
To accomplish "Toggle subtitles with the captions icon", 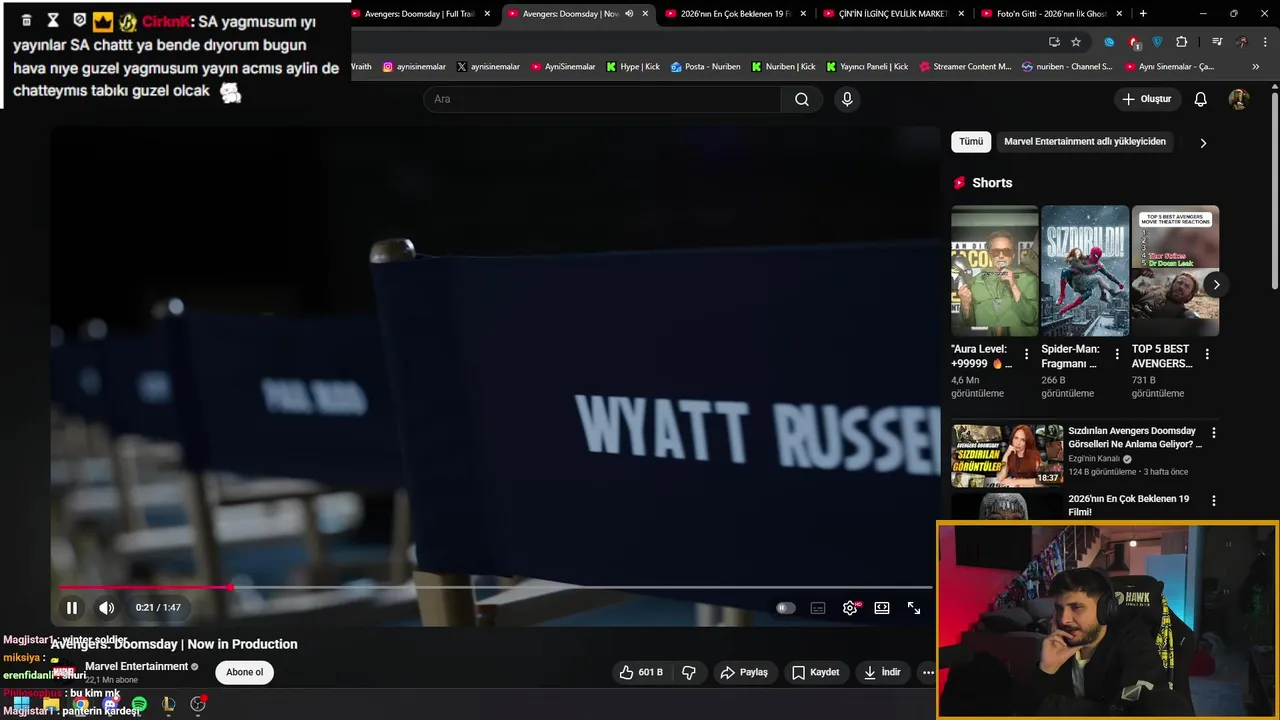I will point(818,608).
